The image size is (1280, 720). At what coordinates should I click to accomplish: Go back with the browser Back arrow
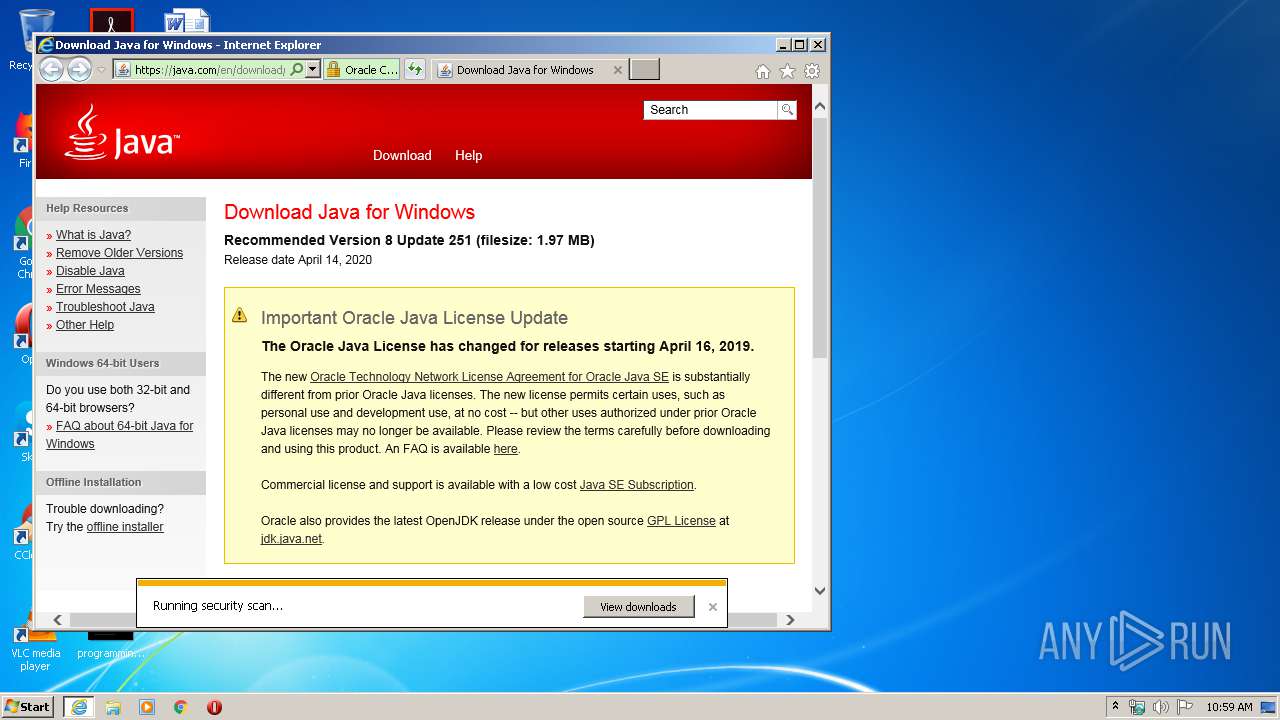(51, 69)
